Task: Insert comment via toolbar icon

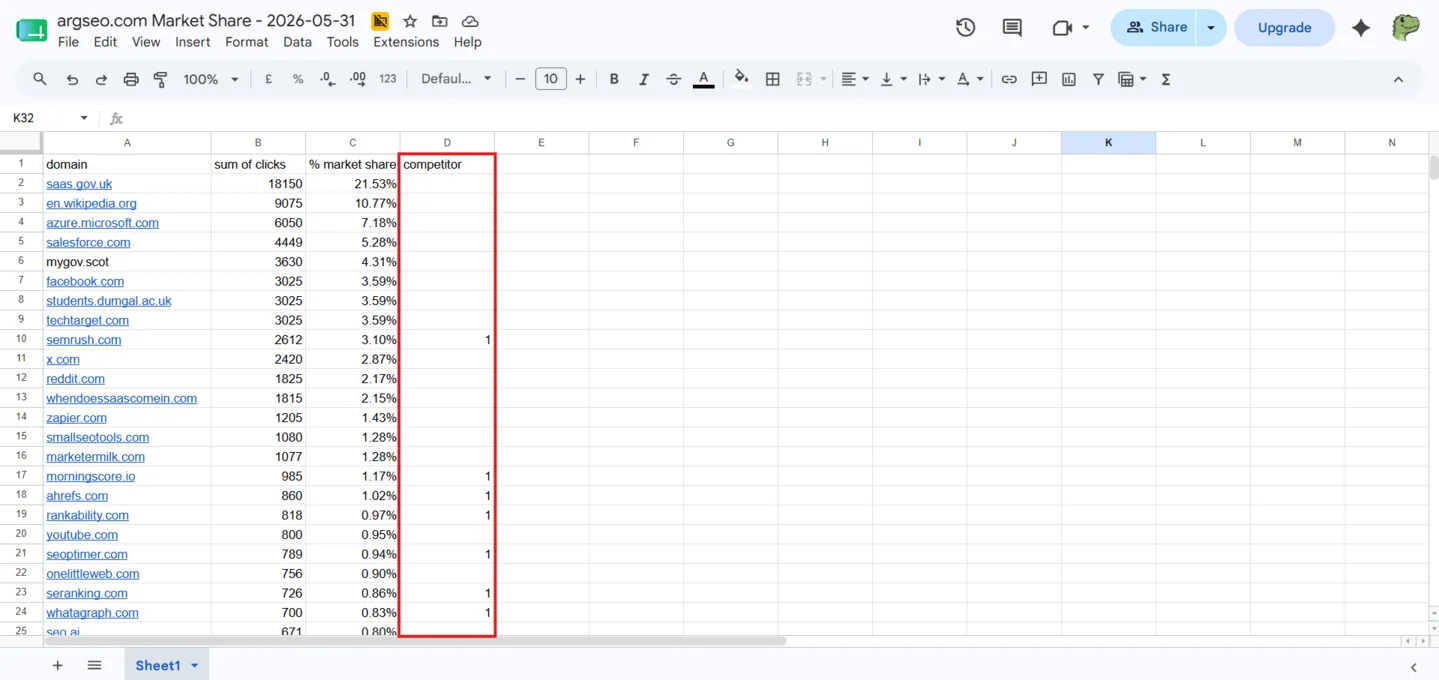Action: pos(1039,79)
